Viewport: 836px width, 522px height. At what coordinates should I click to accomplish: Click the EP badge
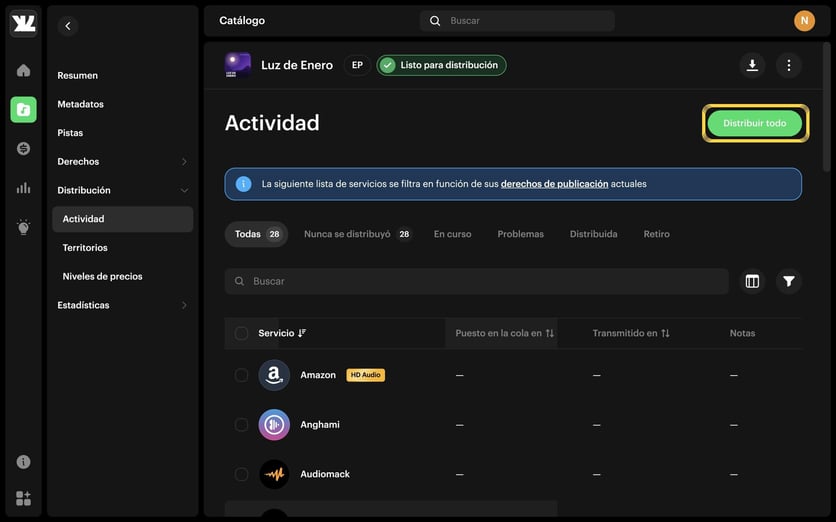(x=357, y=65)
